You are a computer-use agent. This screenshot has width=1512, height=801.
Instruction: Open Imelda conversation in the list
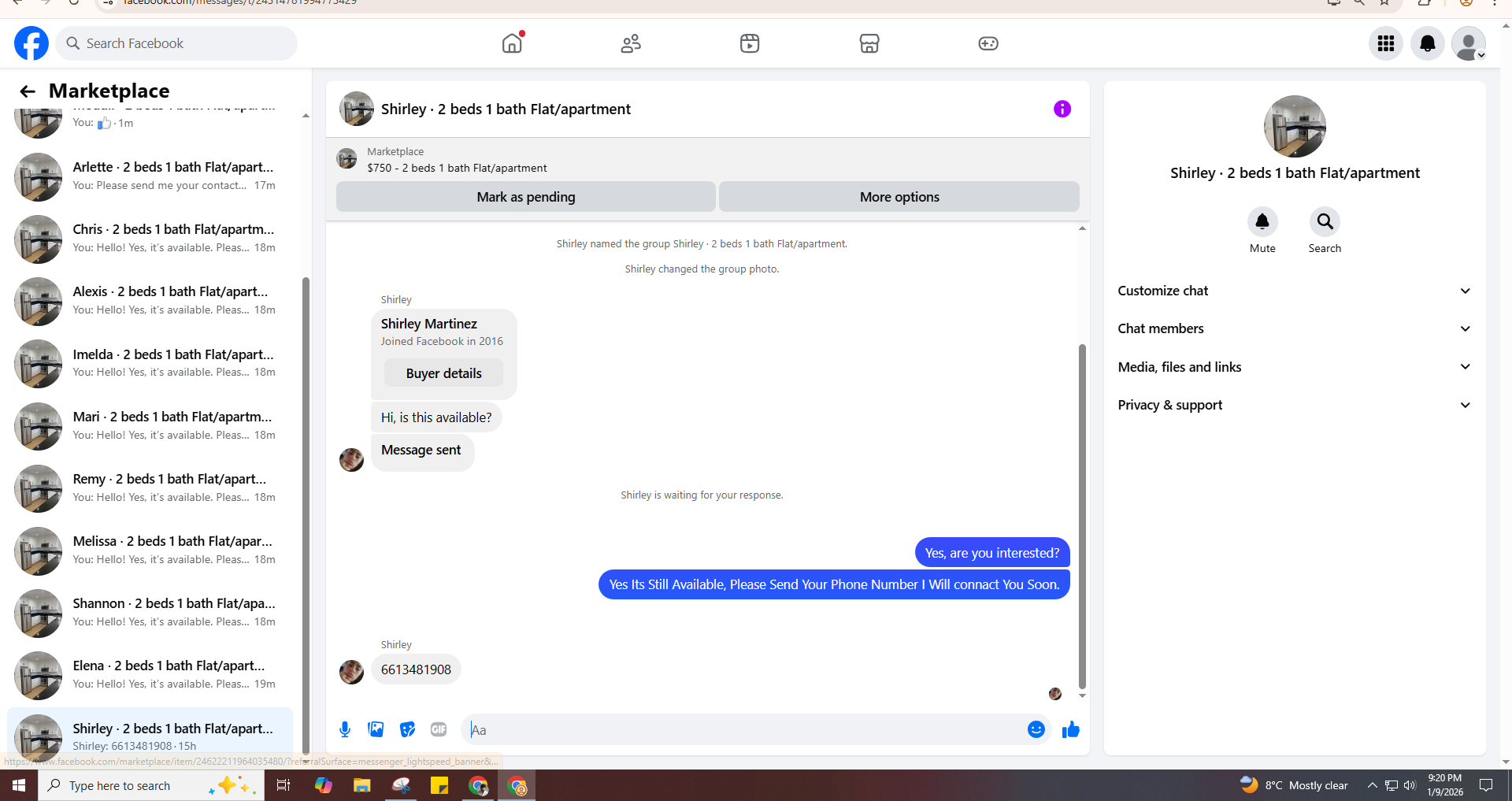click(150, 363)
